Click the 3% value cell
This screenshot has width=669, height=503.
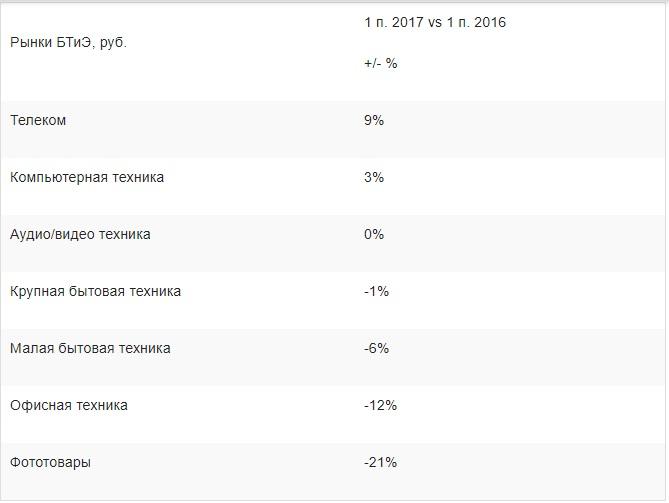374,178
